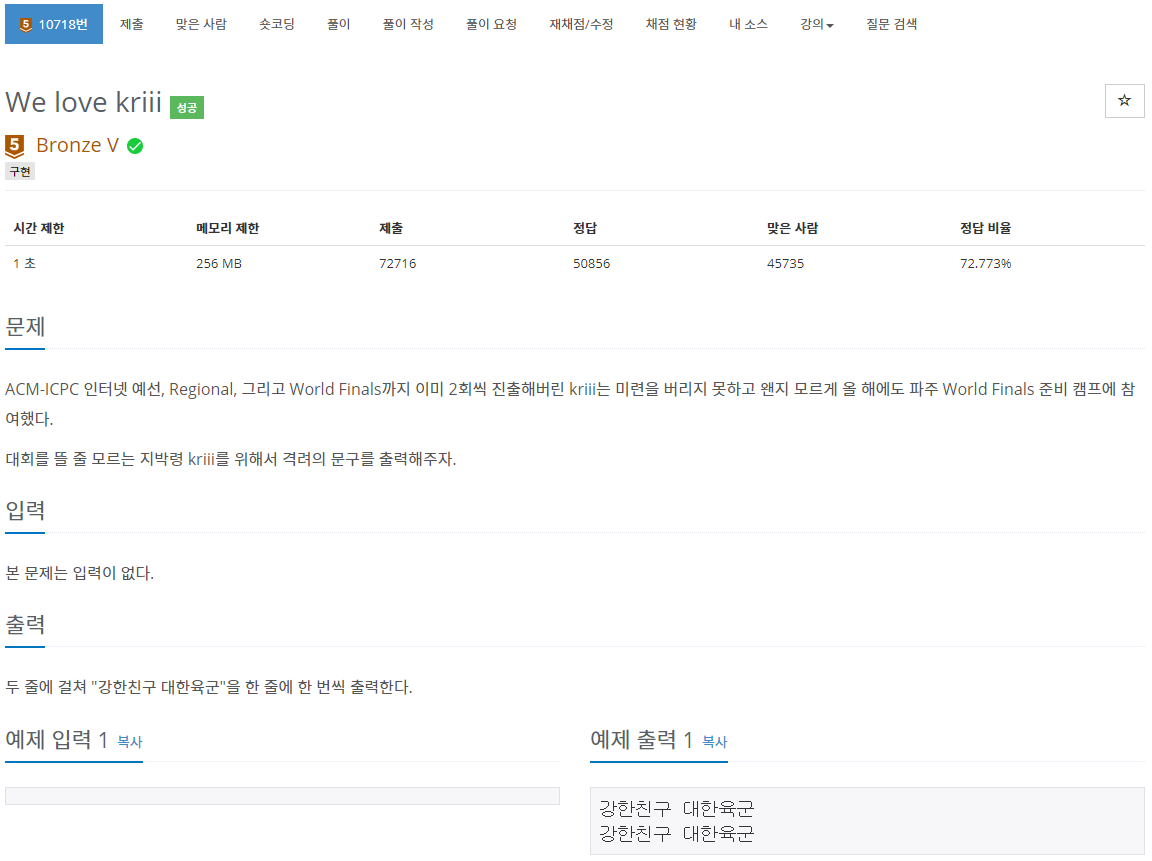Open the 내 소스 tab
This screenshot has width=1152, height=861.
click(749, 24)
